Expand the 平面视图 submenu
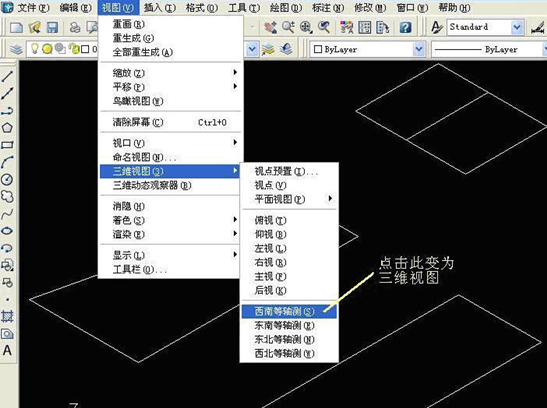 click(x=290, y=199)
